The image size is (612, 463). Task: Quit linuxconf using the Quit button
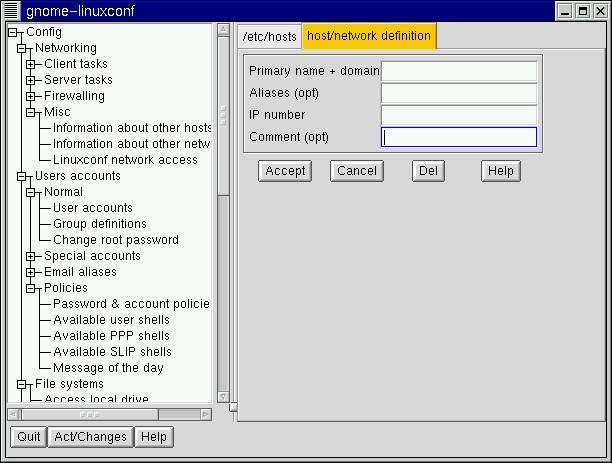pos(29,437)
